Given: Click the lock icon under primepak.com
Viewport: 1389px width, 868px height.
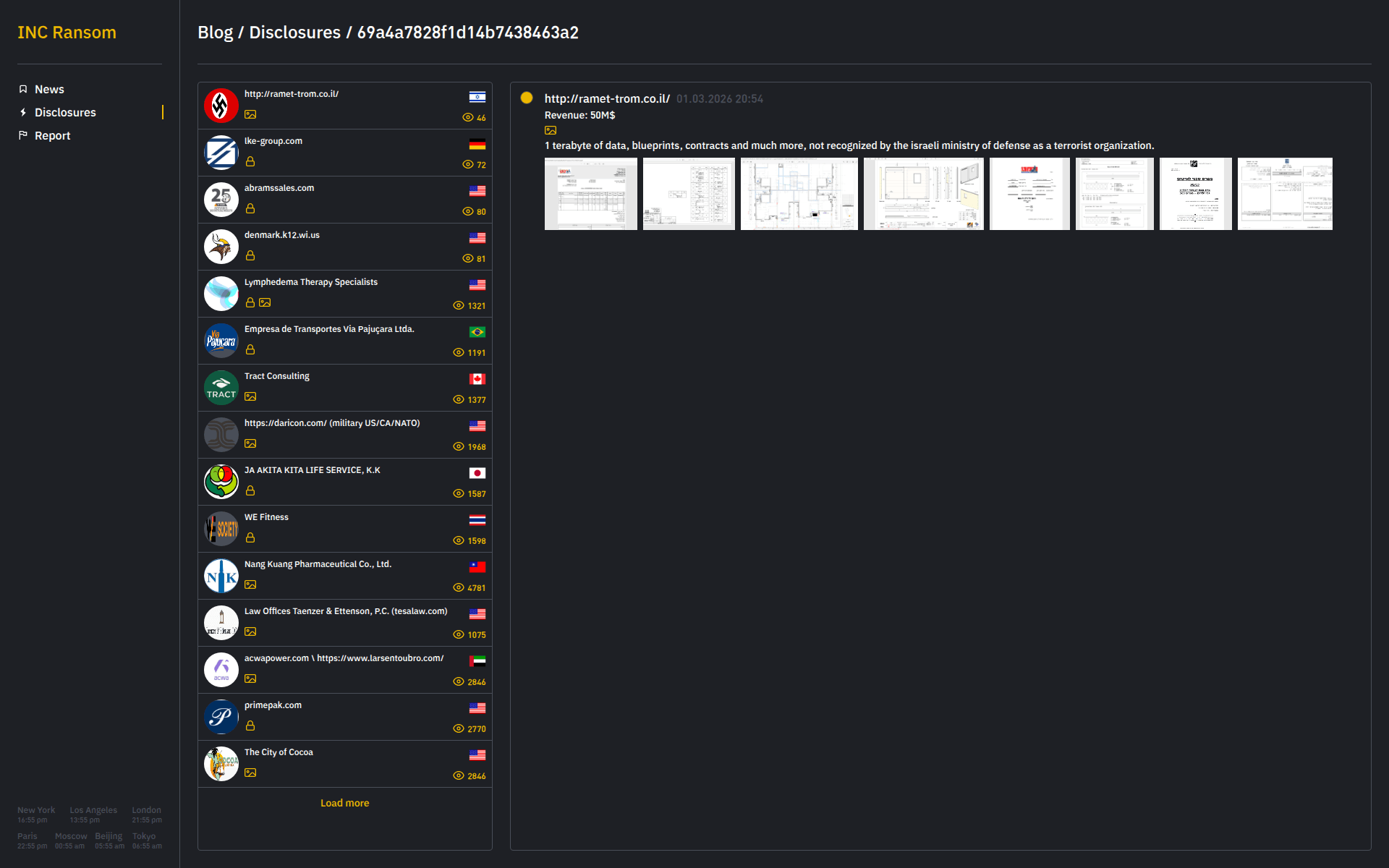Looking at the screenshot, I should (x=250, y=726).
